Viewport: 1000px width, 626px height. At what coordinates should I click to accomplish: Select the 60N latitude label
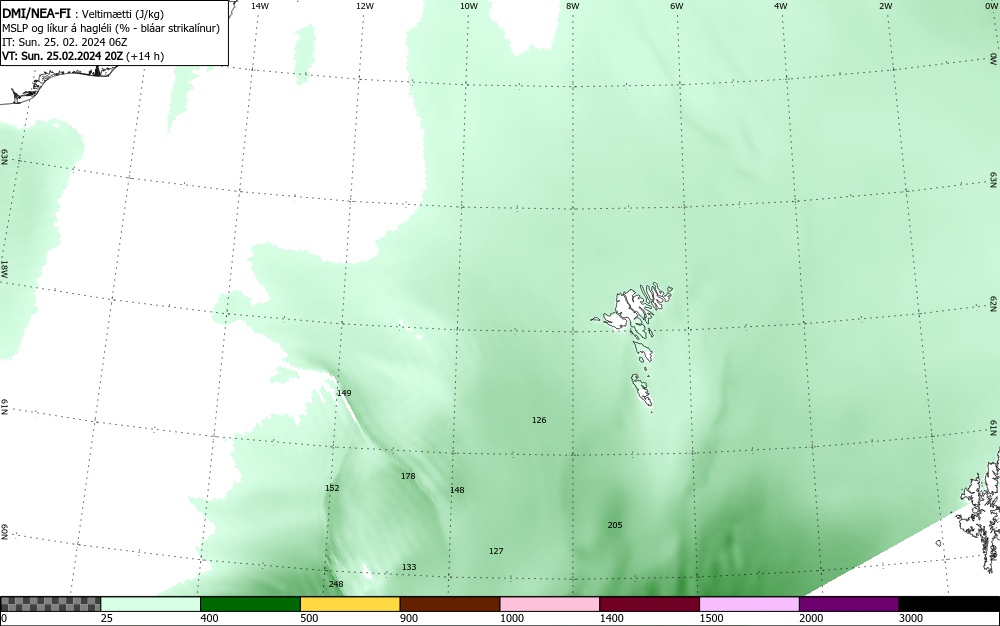point(4,532)
